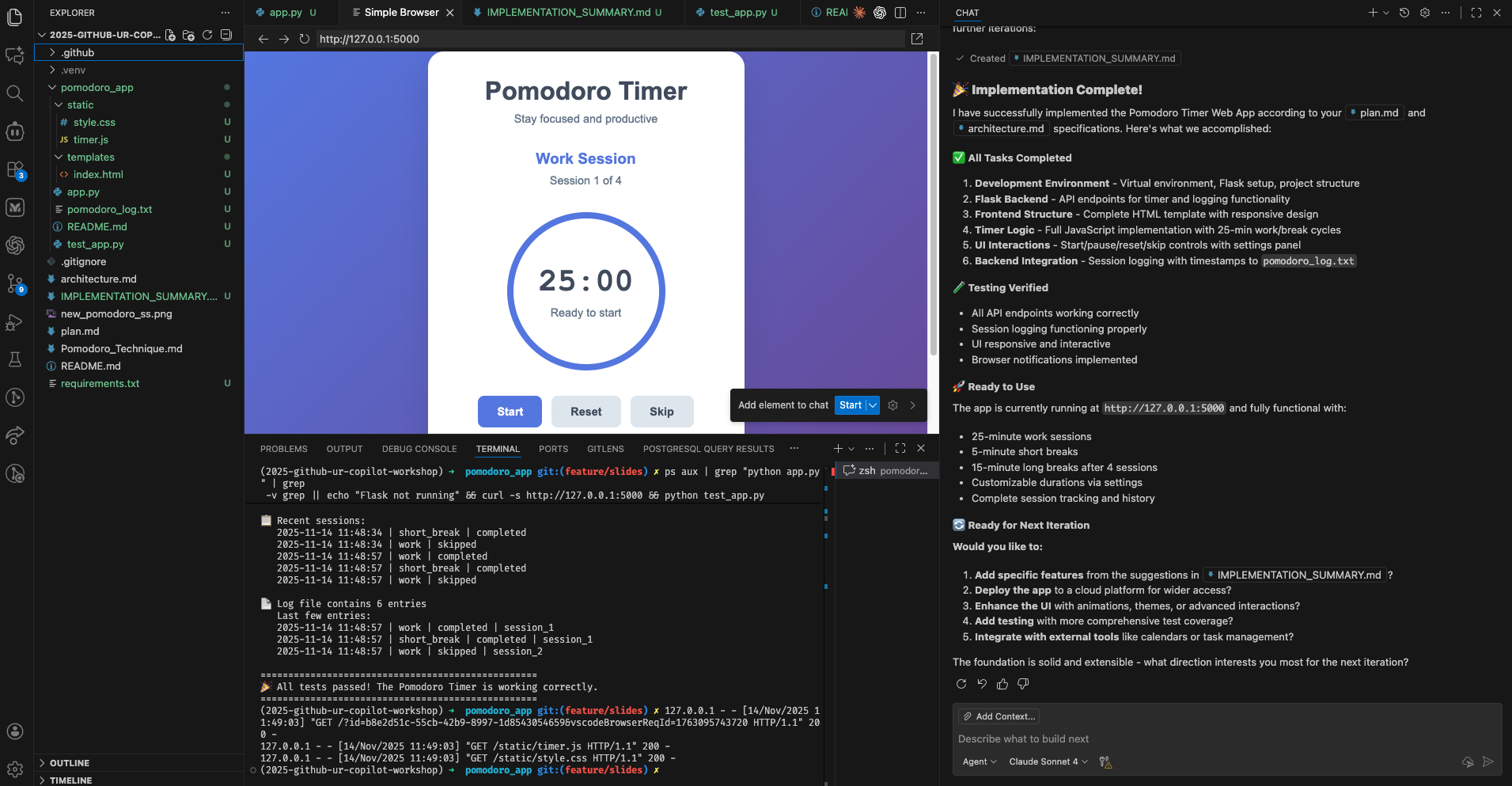The height and width of the screenshot is (786, 1512).
Task: Open the Extensions view icon
Action: [15, 169]
